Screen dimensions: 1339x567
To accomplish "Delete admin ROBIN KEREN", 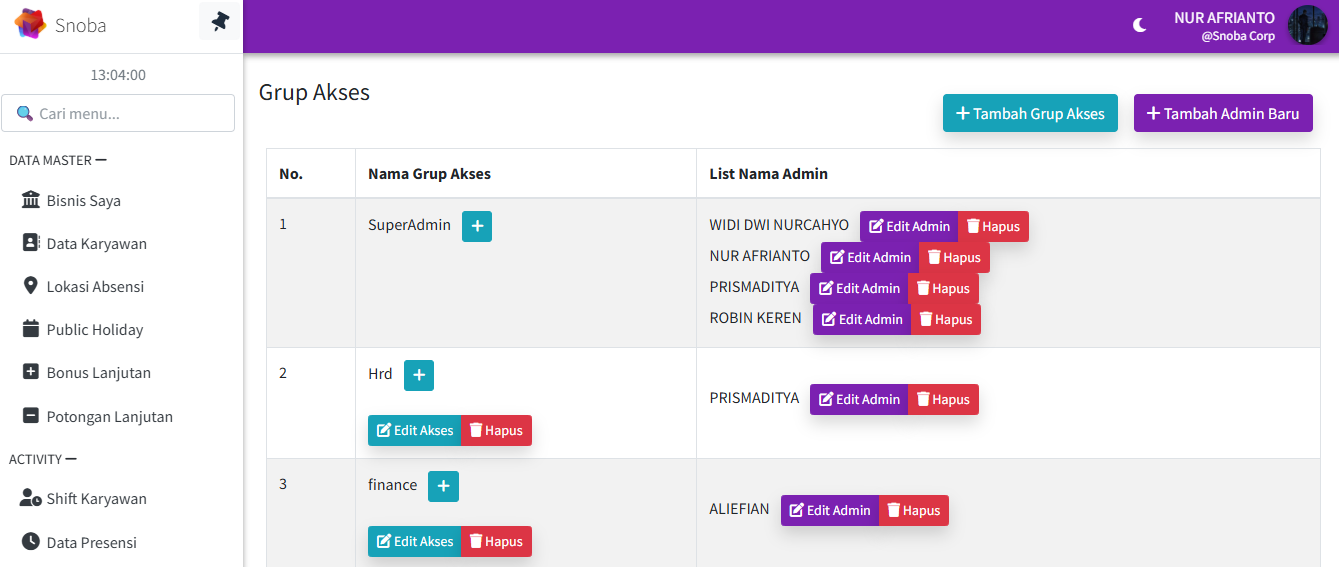I will click(945, 320).
